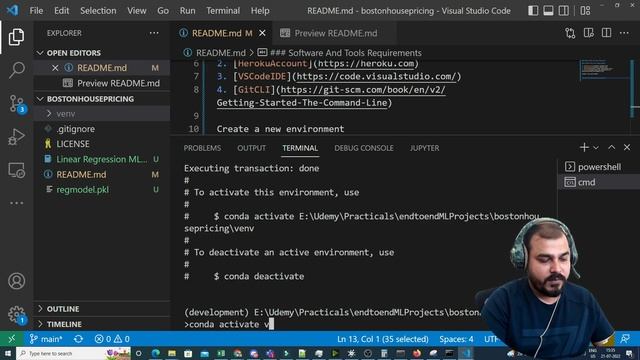Image resolution: width=640 pixels, height=360 pixels.
Task: Open the Run menu
Action: point(187,11)
